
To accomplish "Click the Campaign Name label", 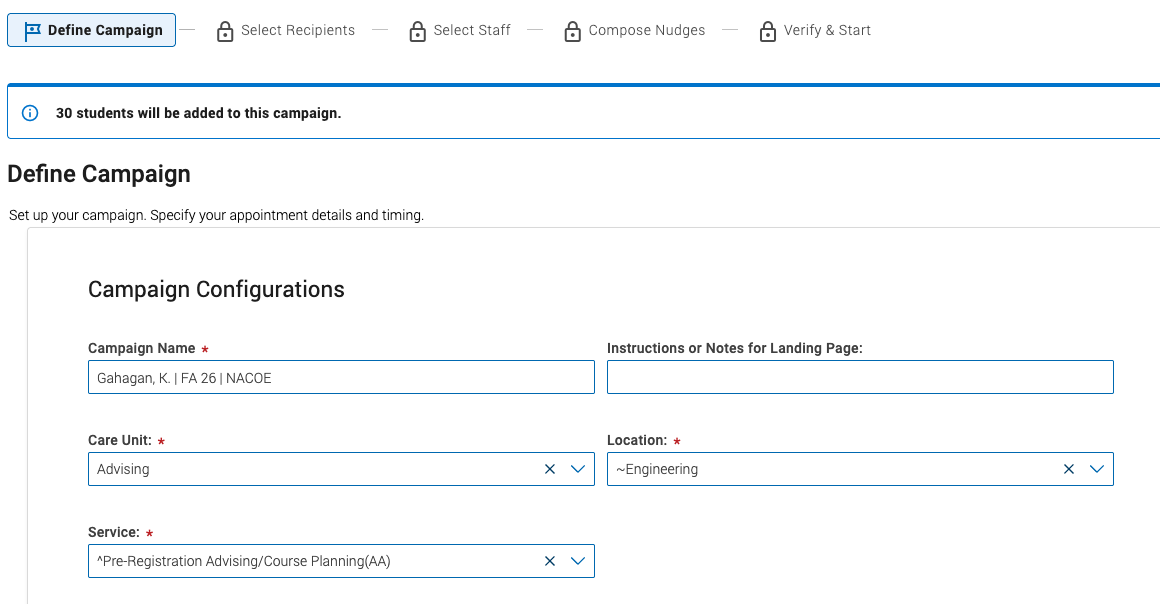I will click(x=141, y=348).
